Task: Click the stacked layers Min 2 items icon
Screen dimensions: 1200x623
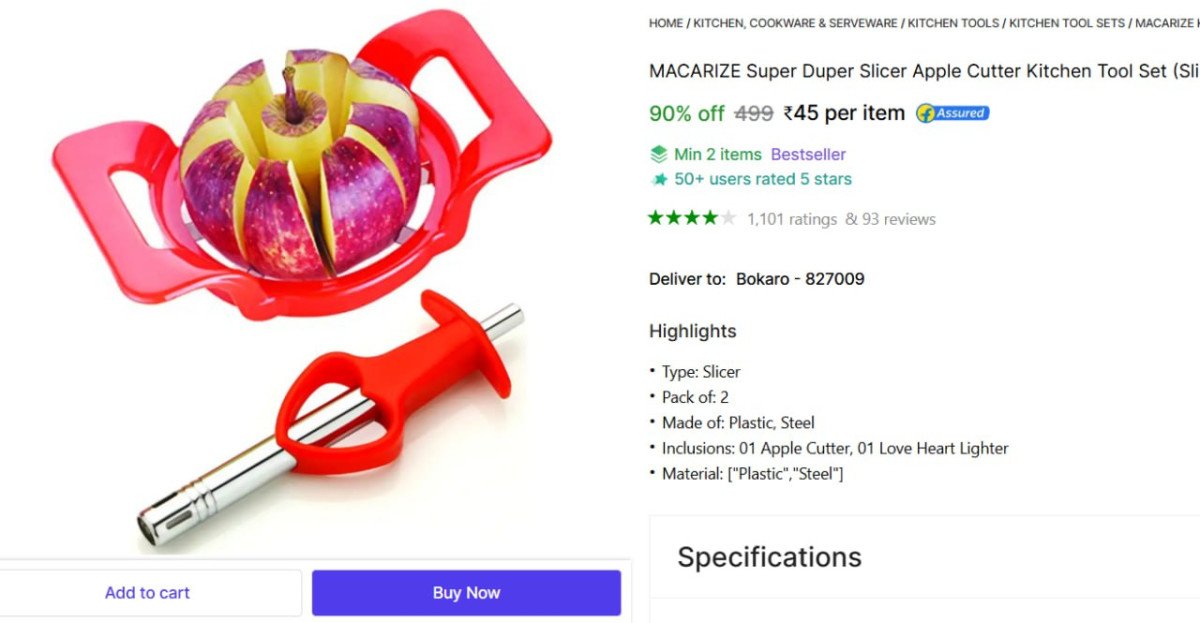Action: click(x=658, y=154)
